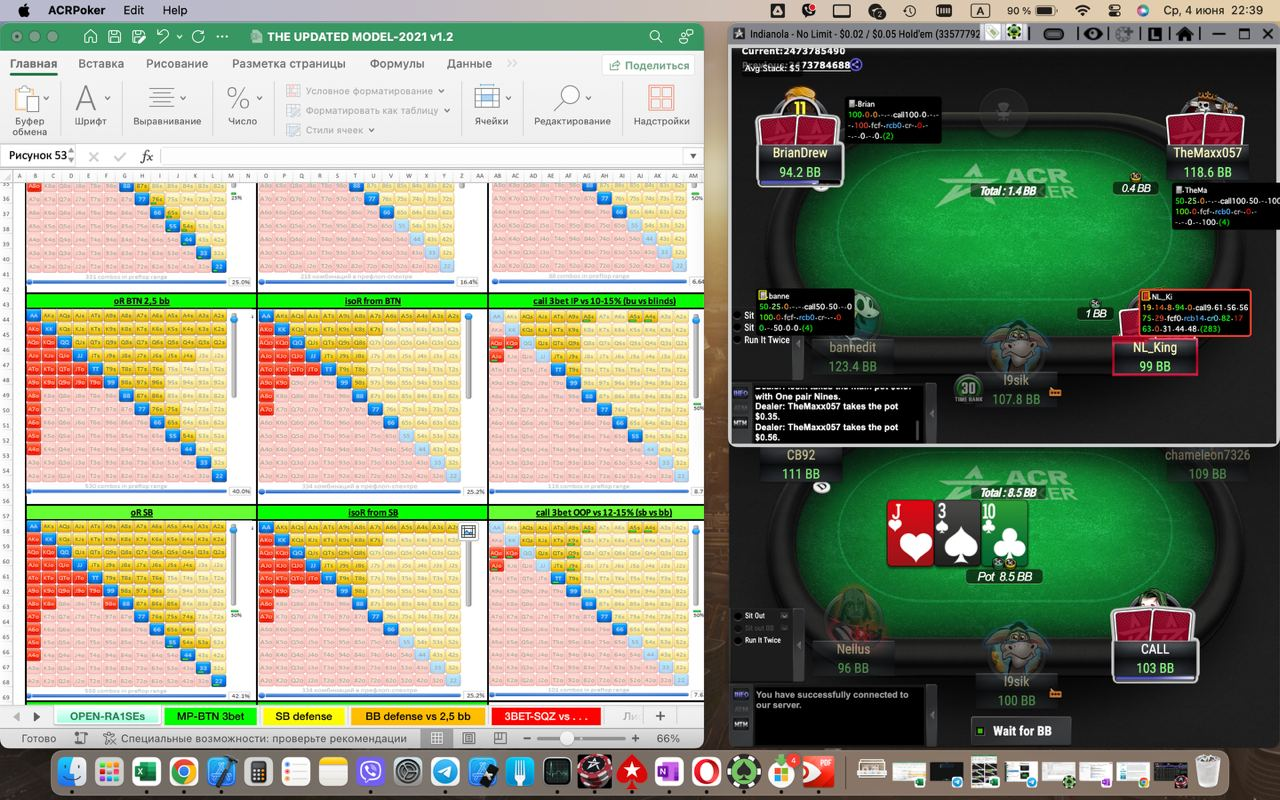Click the share hand icon near hand number
This screenshot has width=1280, height=800.
(x=857, y=65)
